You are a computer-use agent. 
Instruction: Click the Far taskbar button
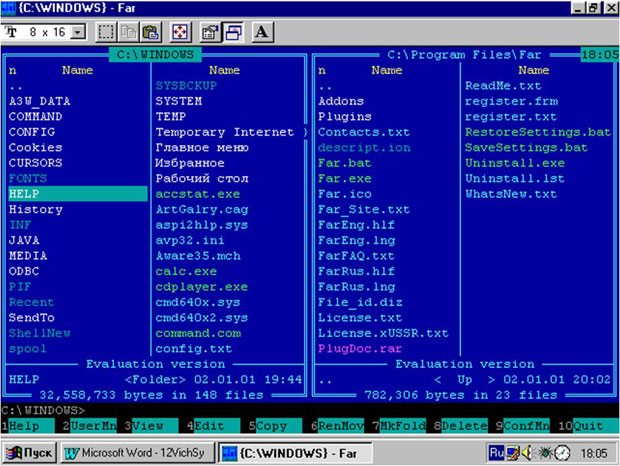[295, 453]
